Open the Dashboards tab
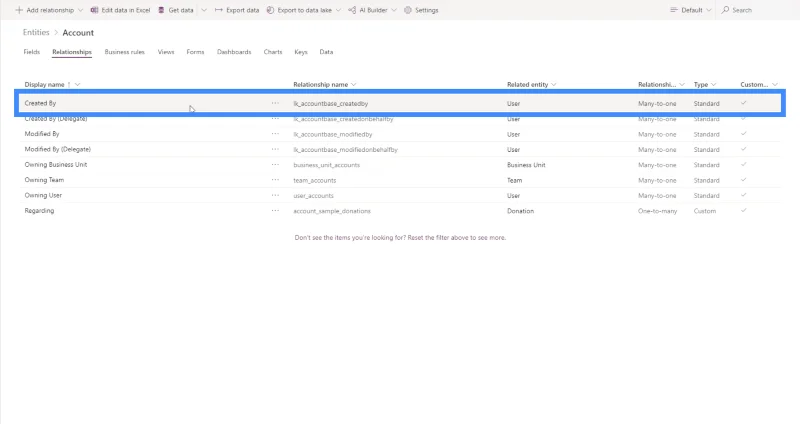800x424 pixels. coord(234,52)
